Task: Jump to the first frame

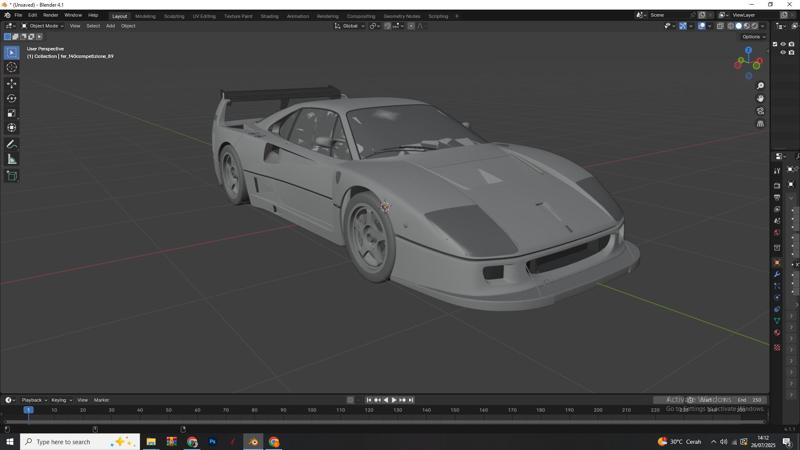Action: click(369, 400)
